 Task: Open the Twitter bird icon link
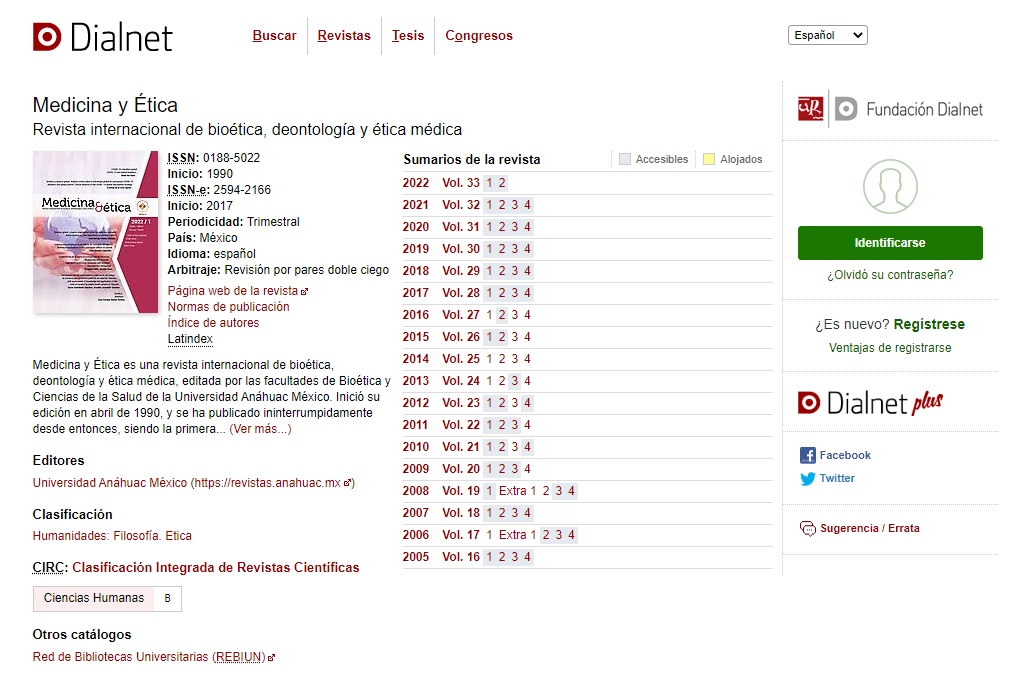tap(808, 479)
